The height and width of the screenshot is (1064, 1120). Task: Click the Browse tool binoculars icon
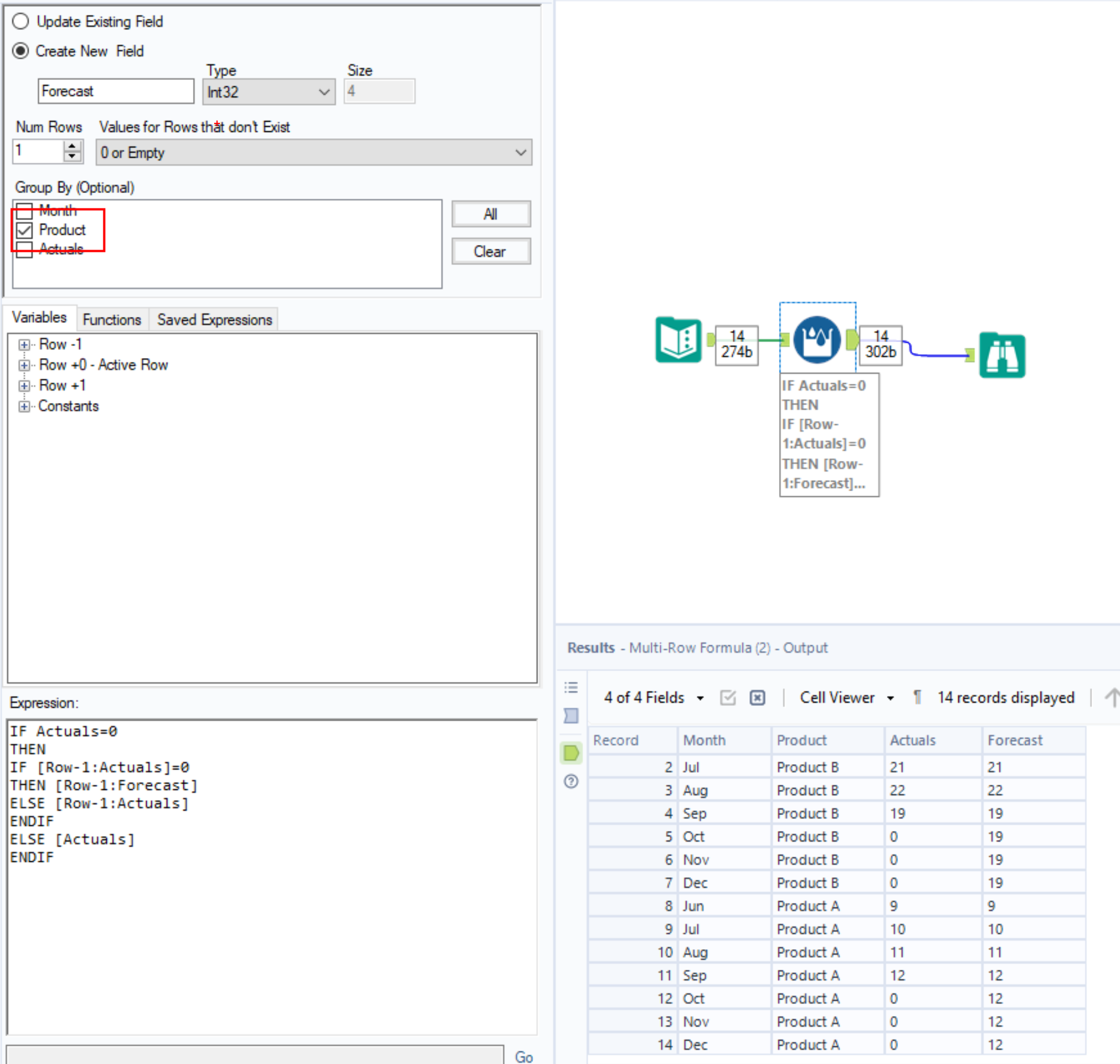pyautogui.click(x=1002, y=355)
